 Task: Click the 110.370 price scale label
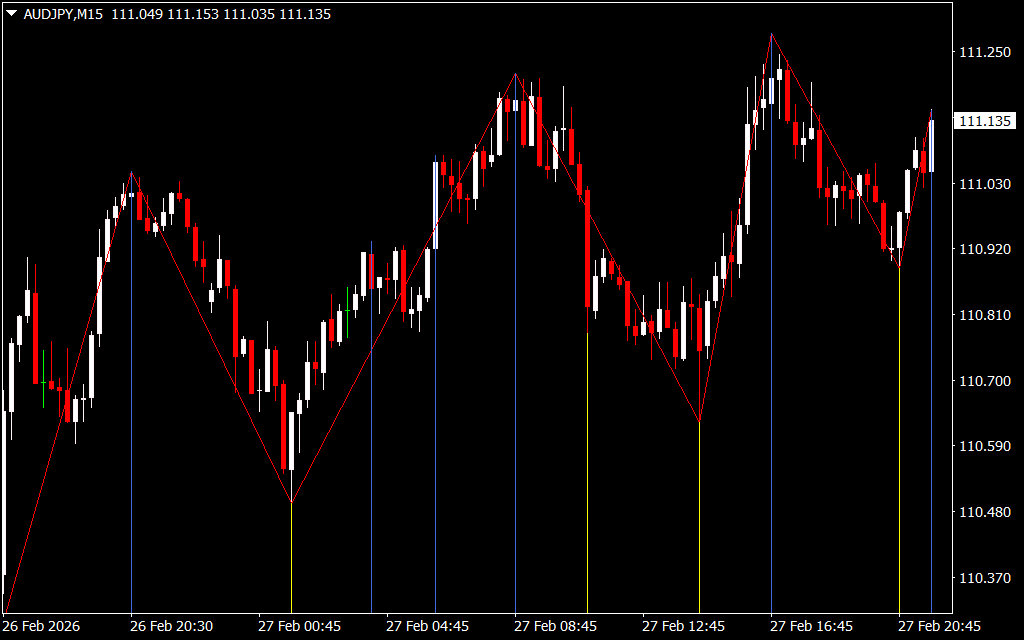pos(984,578)
